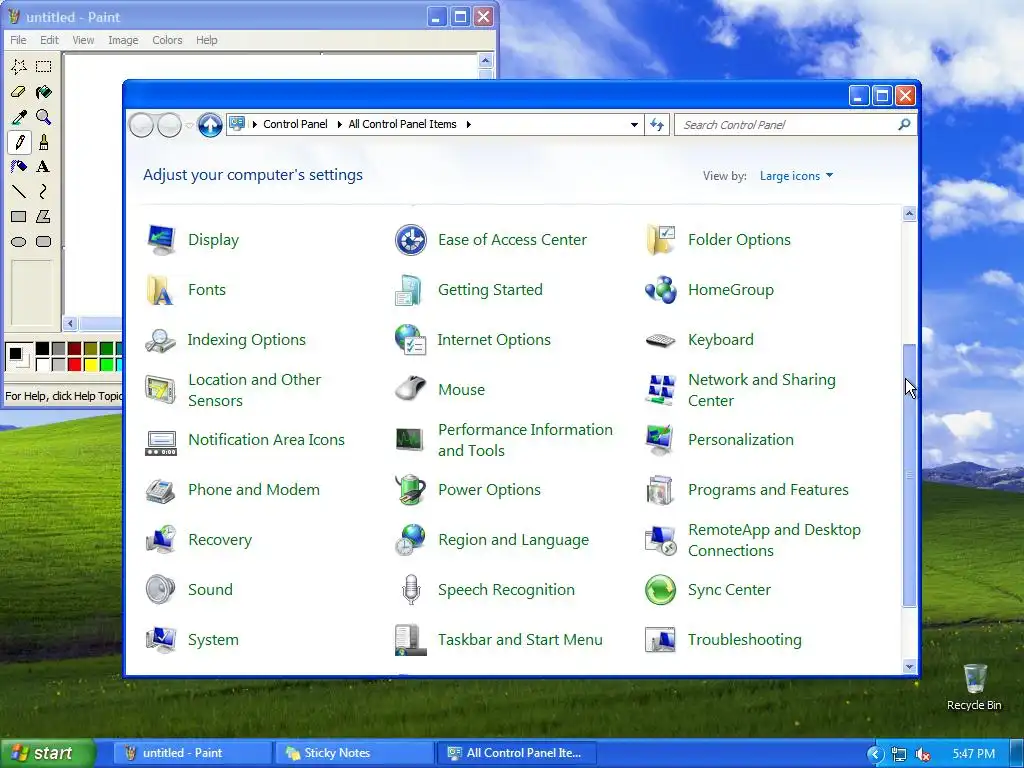Click the Power Options battery icon
The image size is (1024, 768).
[x=411, y=490]
